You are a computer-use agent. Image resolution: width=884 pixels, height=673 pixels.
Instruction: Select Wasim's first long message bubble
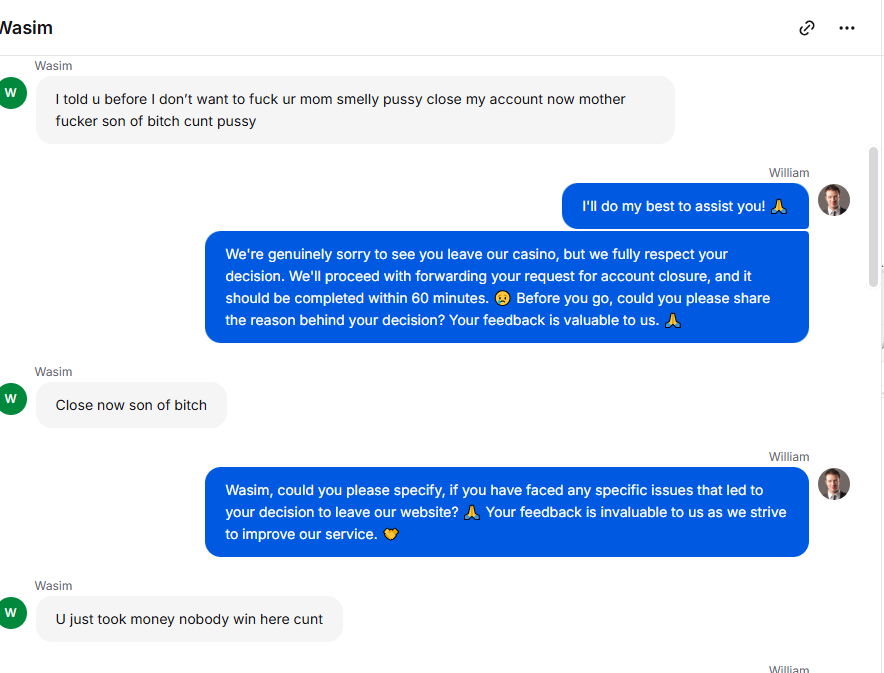tap(355, 110)
